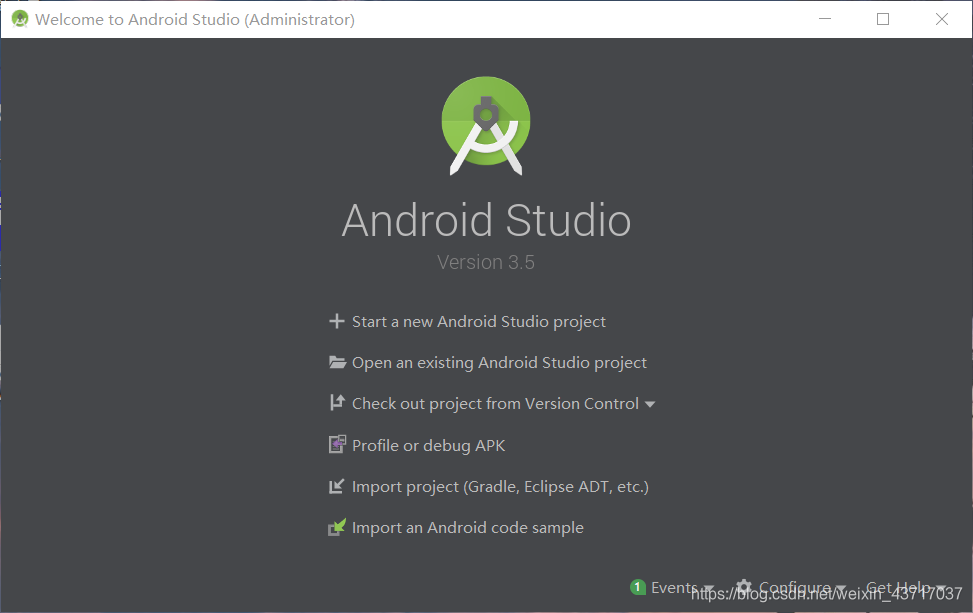Click the plus icon for new project

[336, 321]
